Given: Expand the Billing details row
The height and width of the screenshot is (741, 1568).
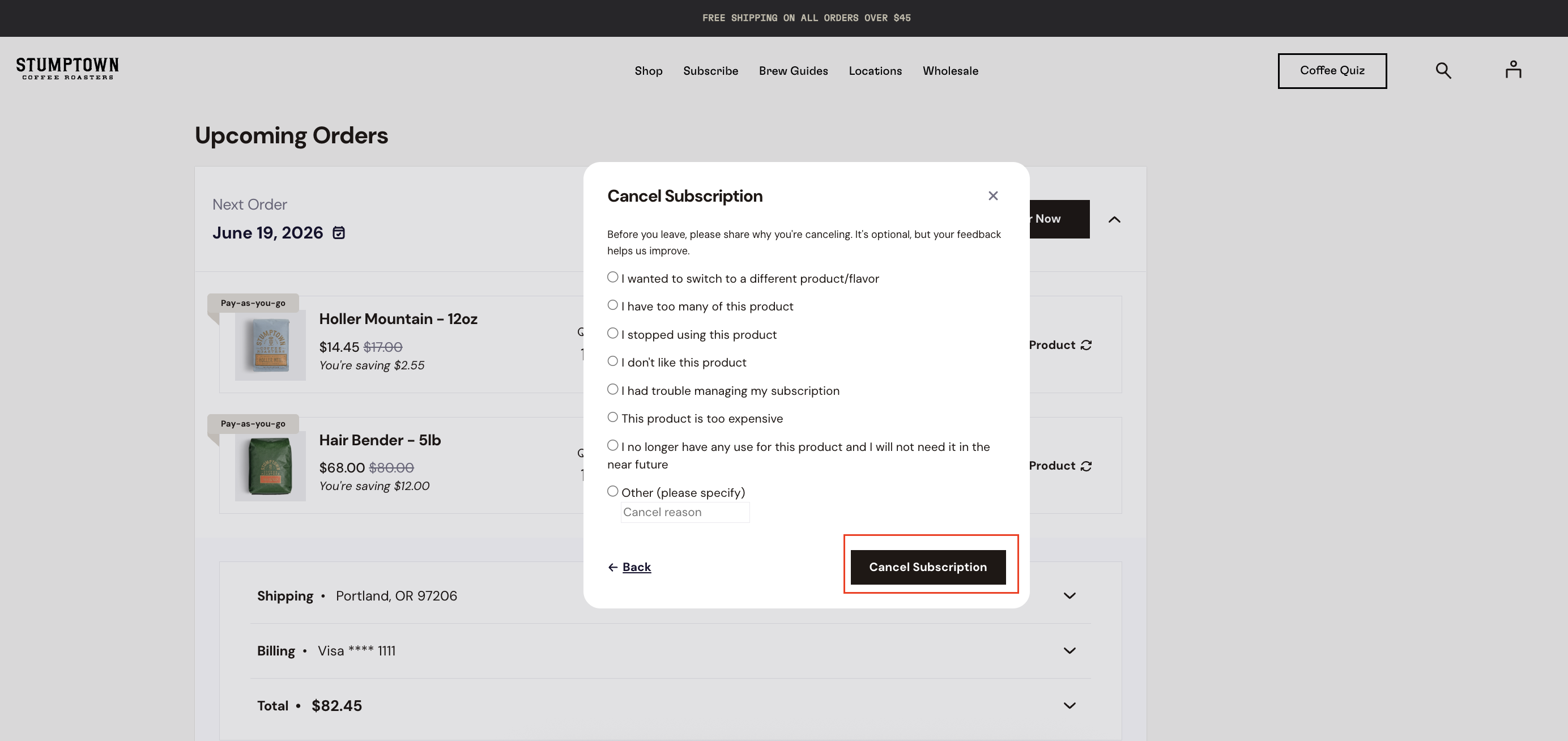Looking at the screenshot, I should 1070,650.
